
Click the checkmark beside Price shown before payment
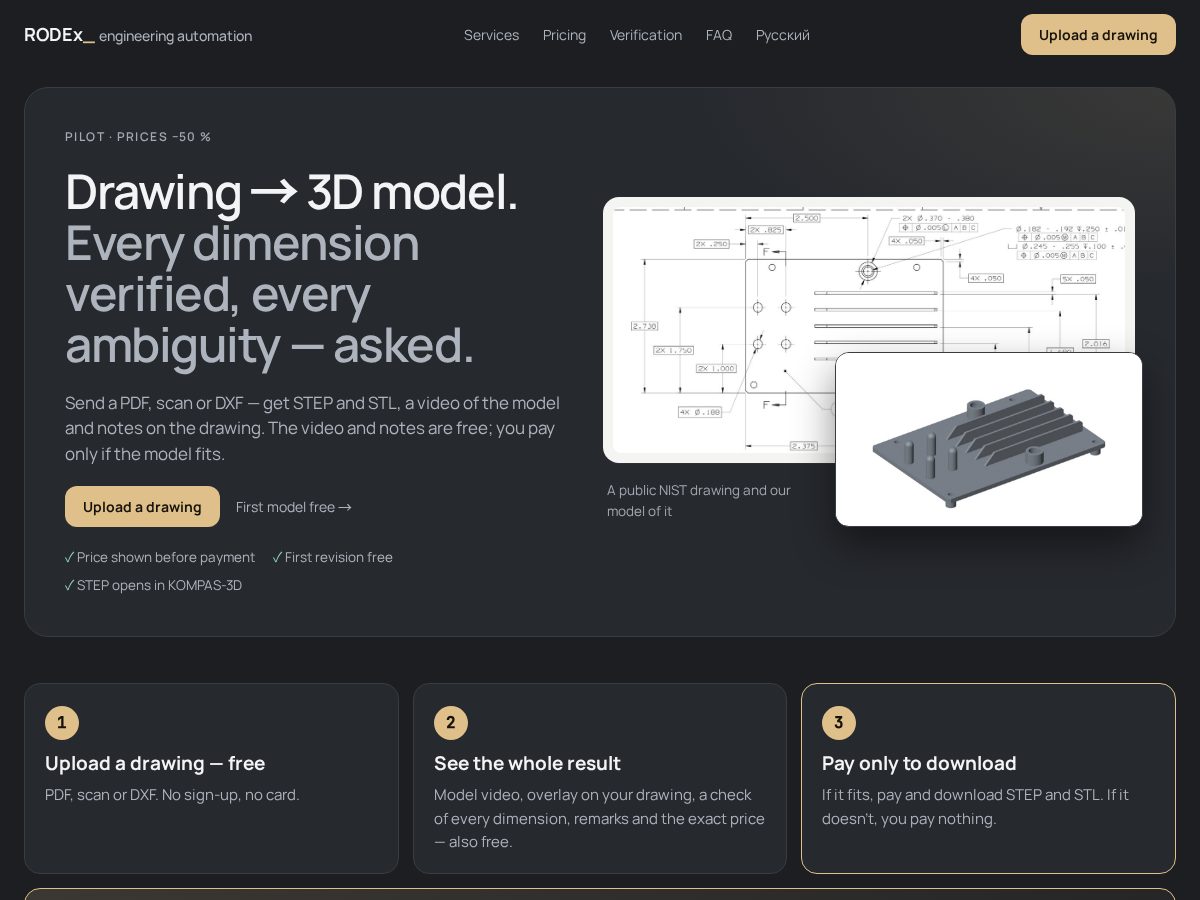(70, 557)
